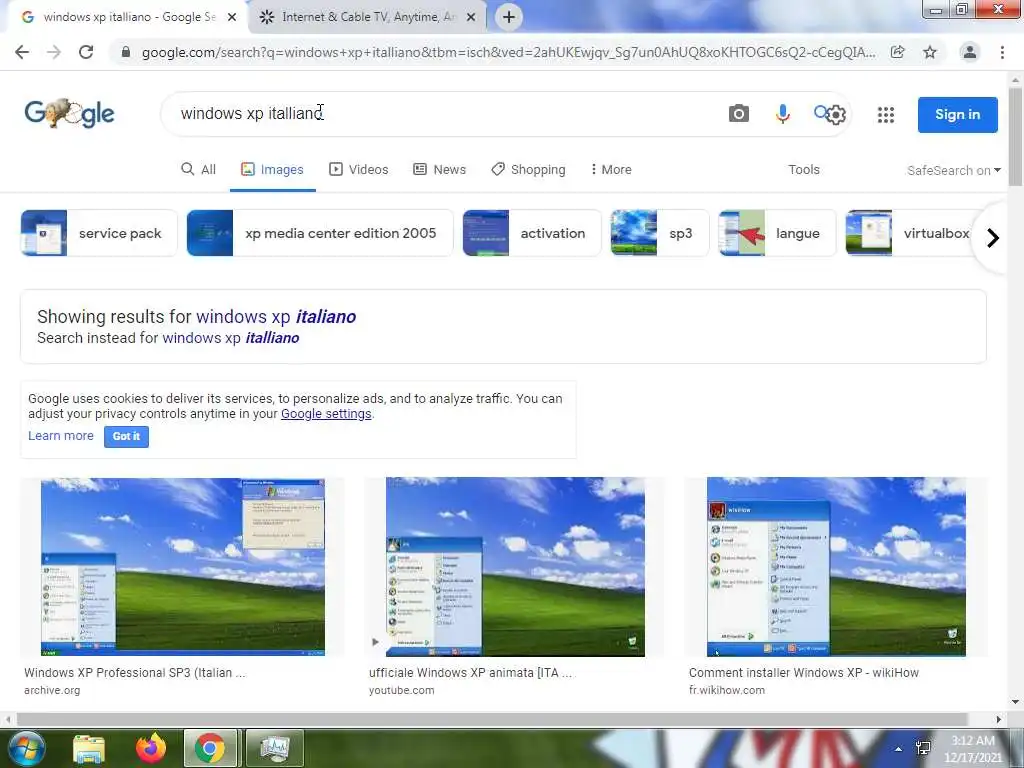Select the virtualbox suggestion chip
The image size is (1024, 768).
pos(911,233)
